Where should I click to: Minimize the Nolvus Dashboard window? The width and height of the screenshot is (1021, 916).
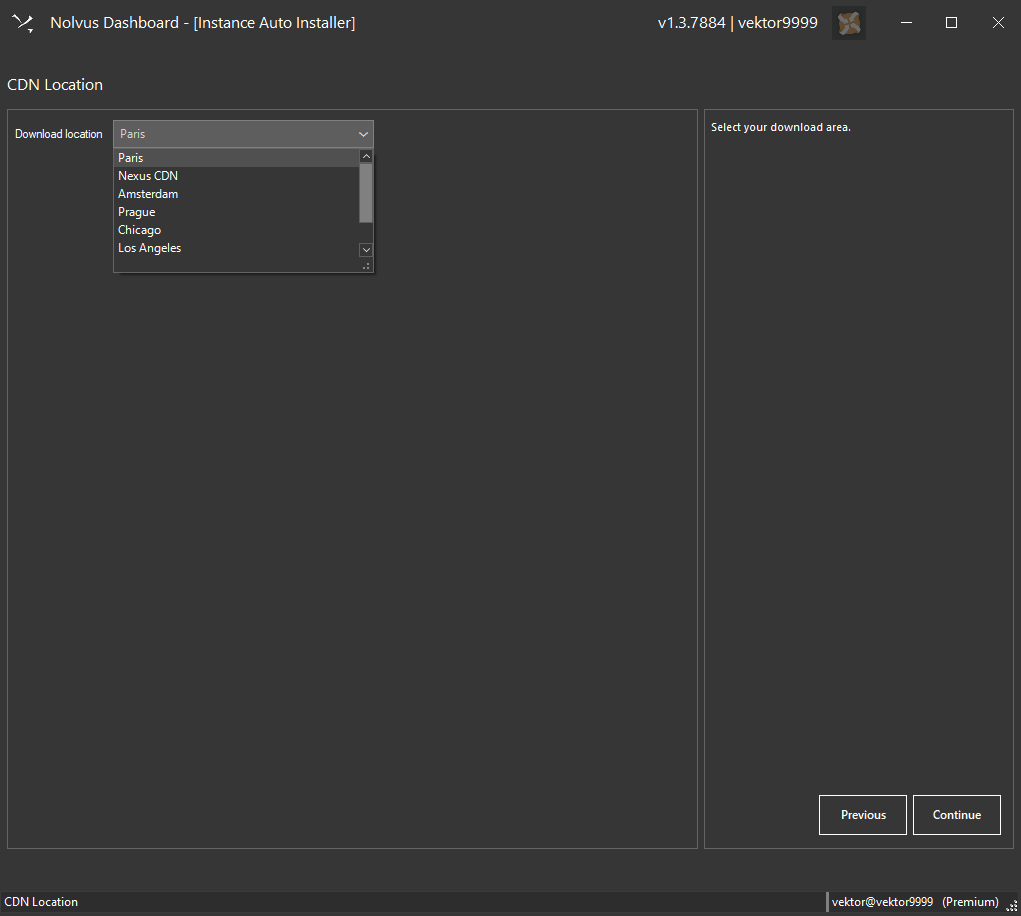click(906, 23)
